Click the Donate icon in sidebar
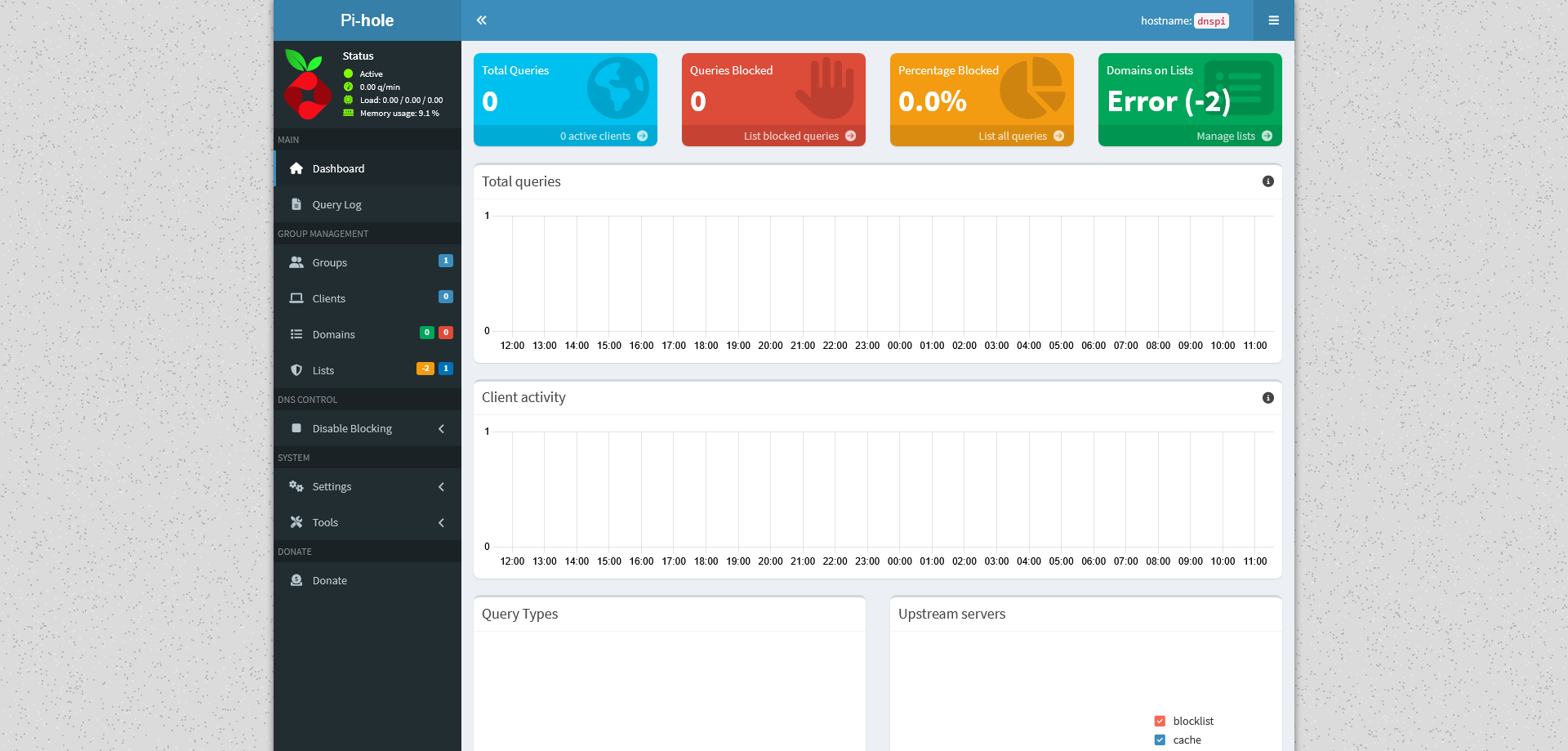The image size is (1568, 751). coord(296,580)
